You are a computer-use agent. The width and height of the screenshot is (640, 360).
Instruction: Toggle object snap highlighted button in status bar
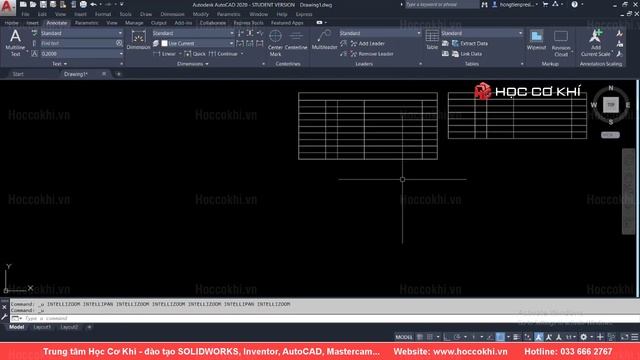500,337
